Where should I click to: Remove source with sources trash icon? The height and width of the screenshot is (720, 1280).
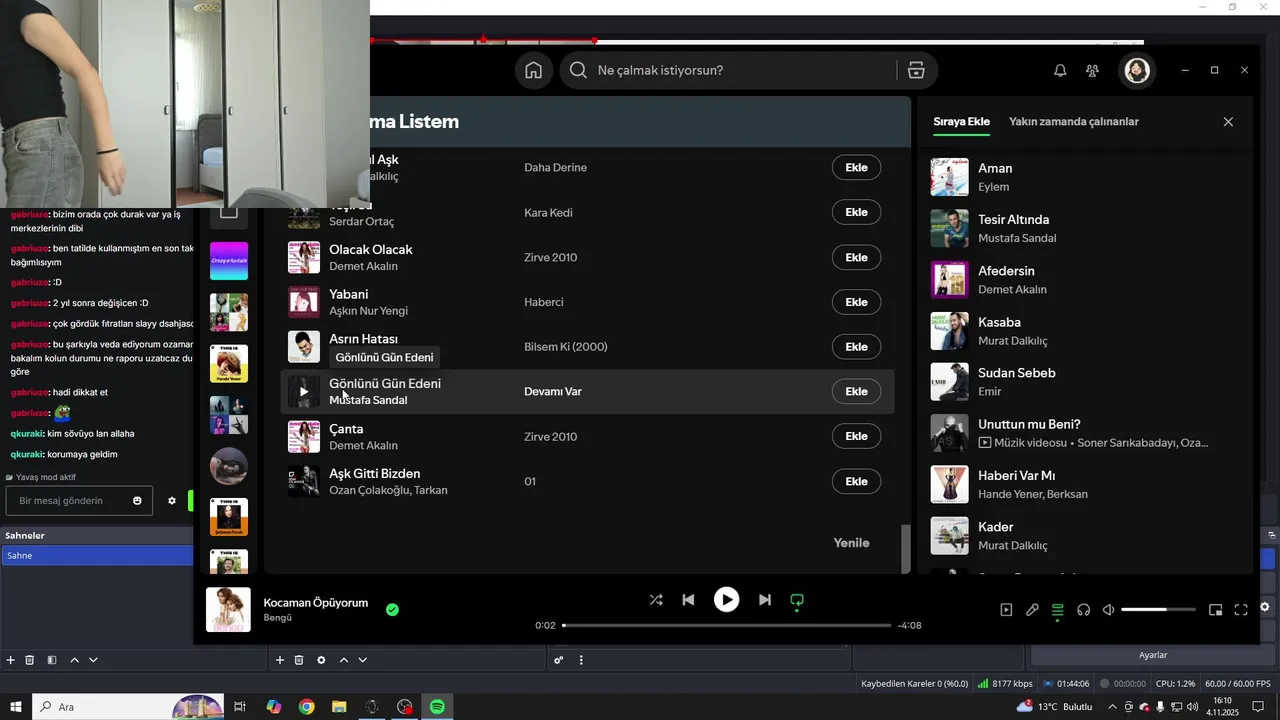point(299,660)
